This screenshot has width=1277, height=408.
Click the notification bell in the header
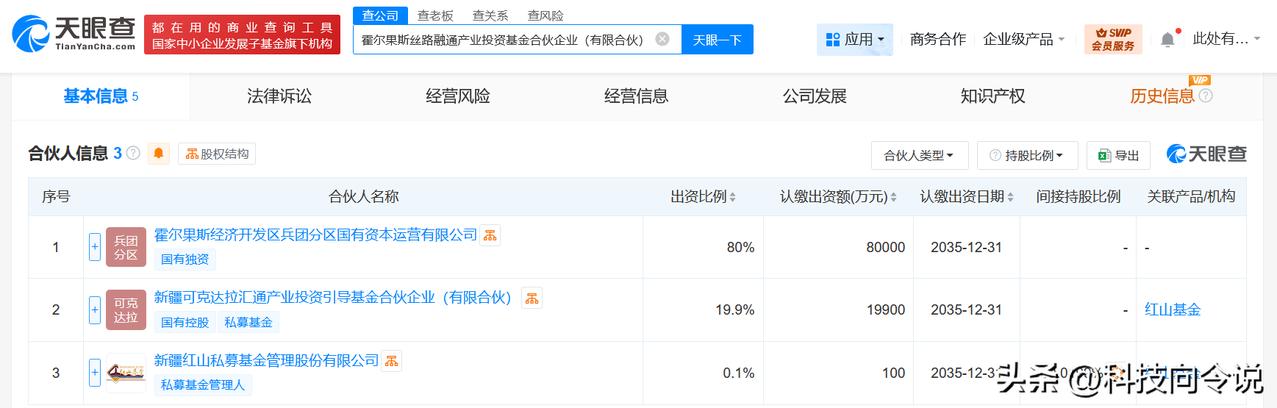[x=1167, y=40]
